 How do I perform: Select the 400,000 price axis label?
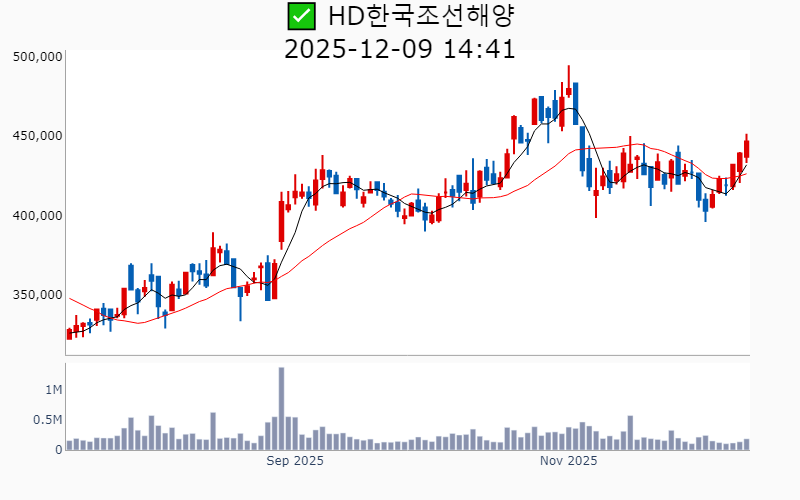pos(38,215)
